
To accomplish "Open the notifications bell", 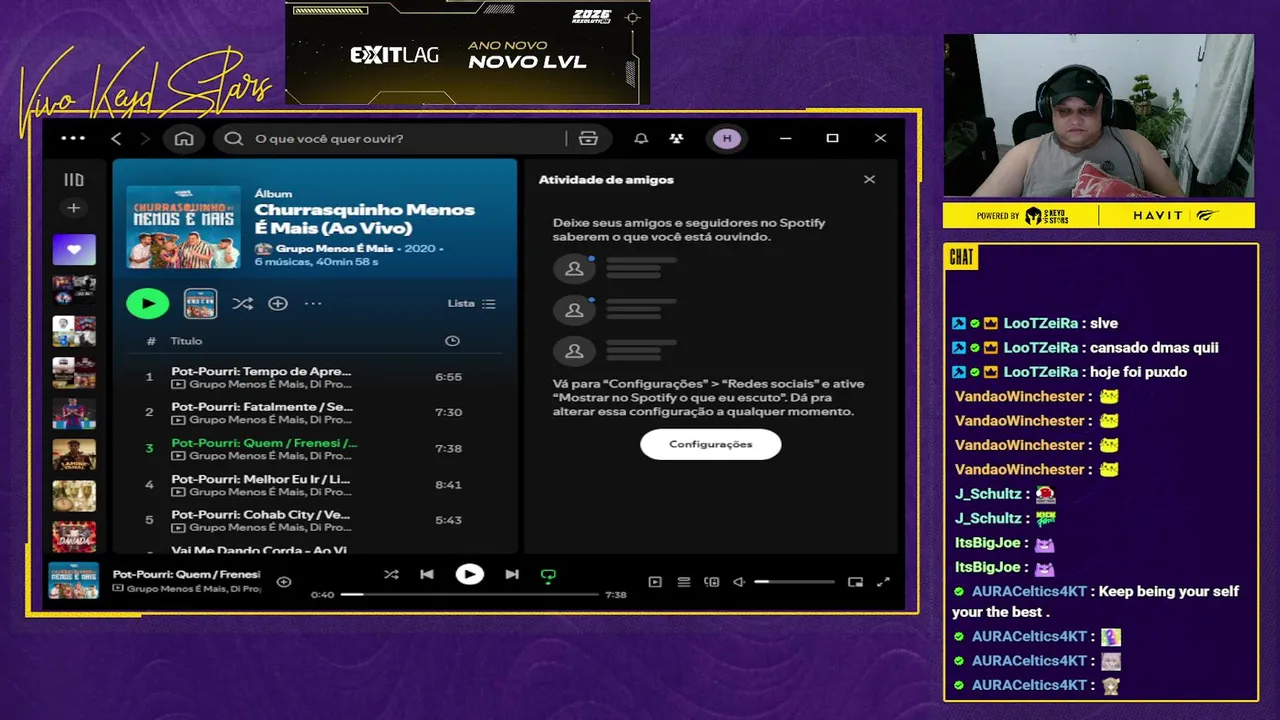I will click(641, 138).
